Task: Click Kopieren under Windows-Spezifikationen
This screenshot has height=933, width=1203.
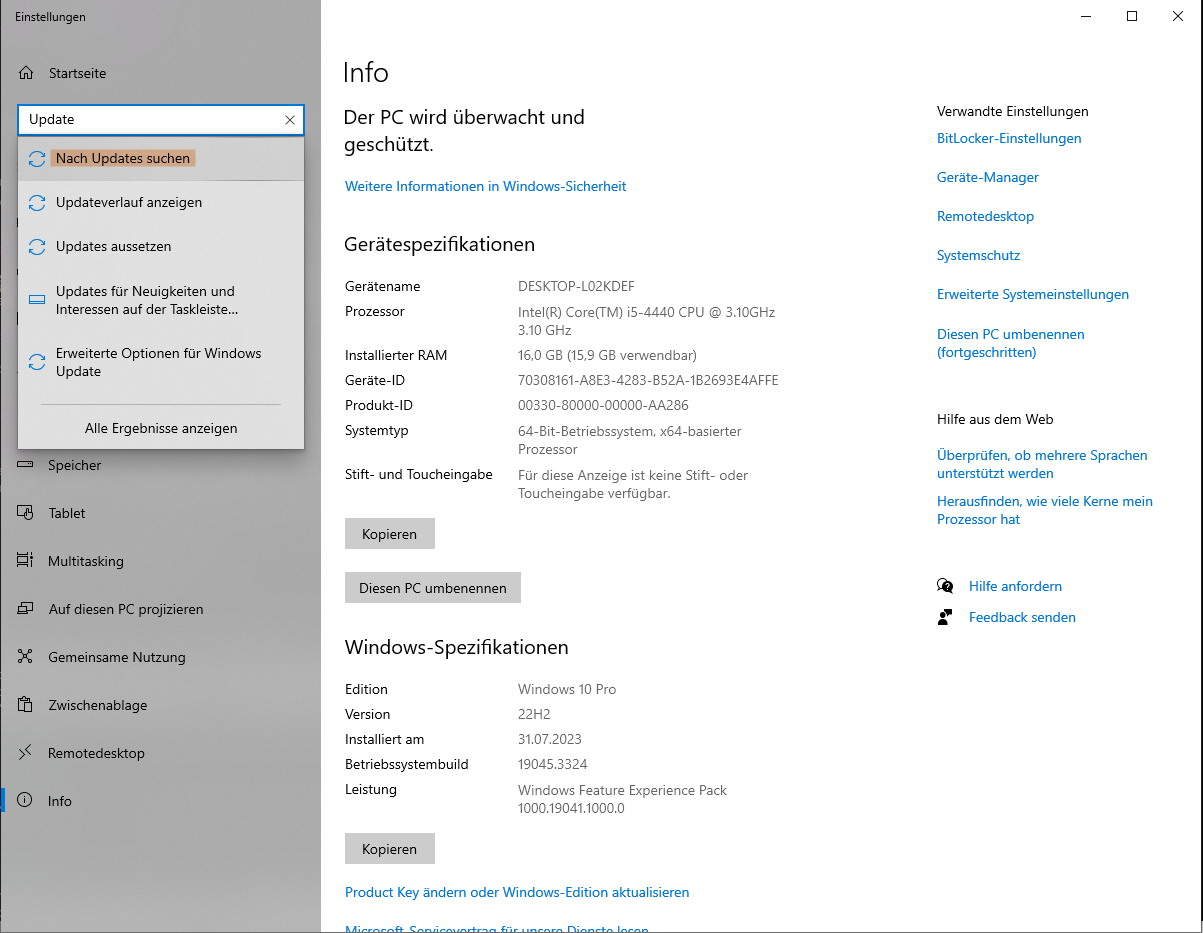Action: 390,849
